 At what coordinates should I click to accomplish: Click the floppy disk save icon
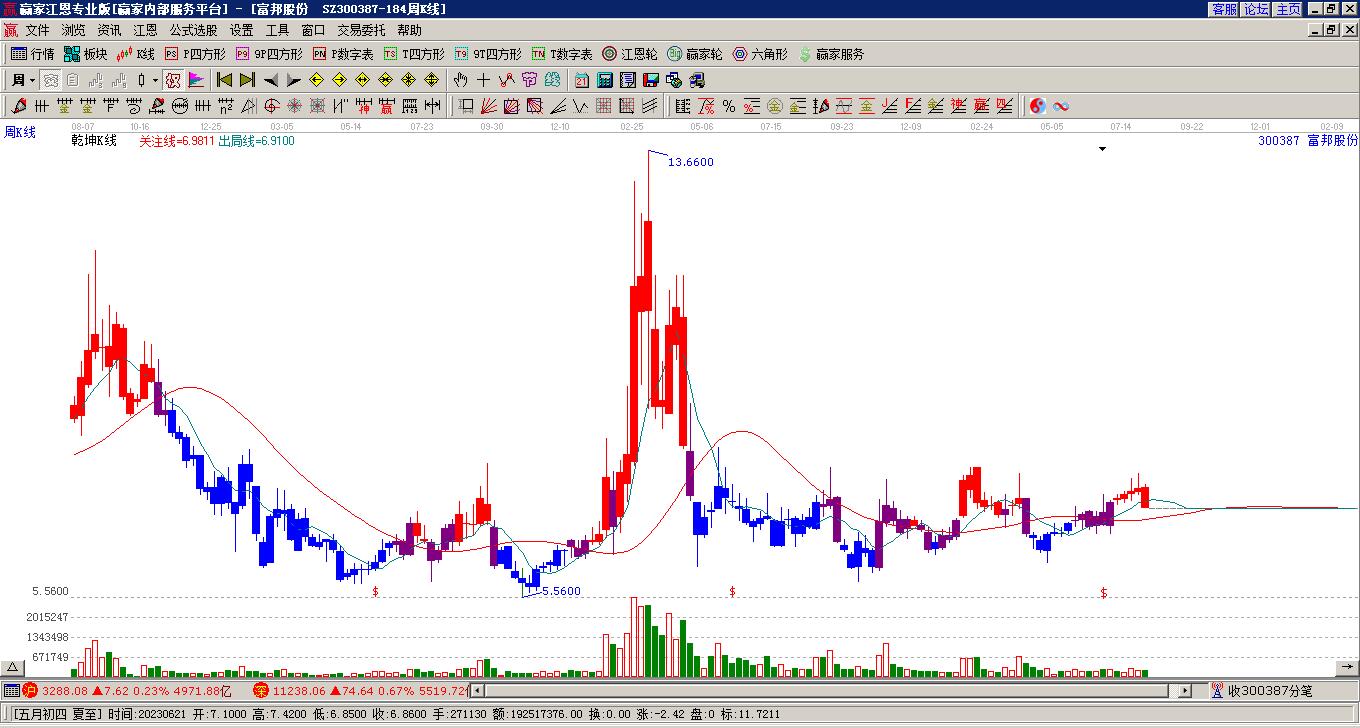(650, 80)
